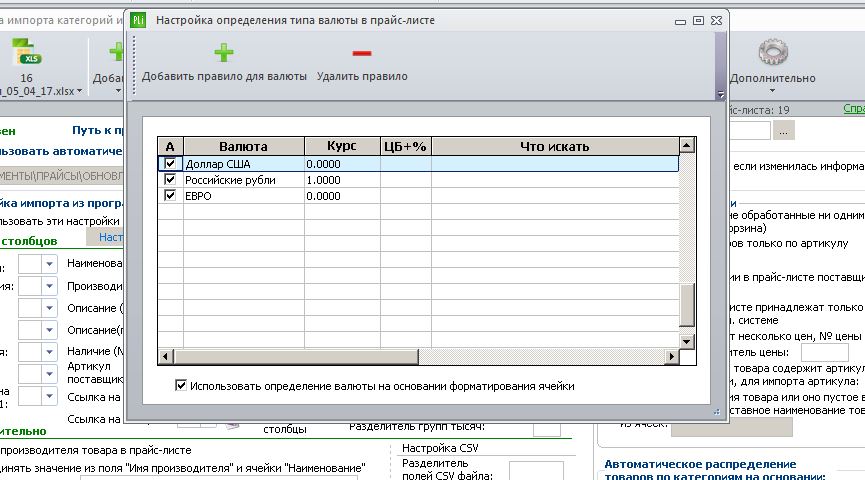Open dropdown next to Ссылка на field
Screen dimensions: 865x480
(x=49, y=396)
